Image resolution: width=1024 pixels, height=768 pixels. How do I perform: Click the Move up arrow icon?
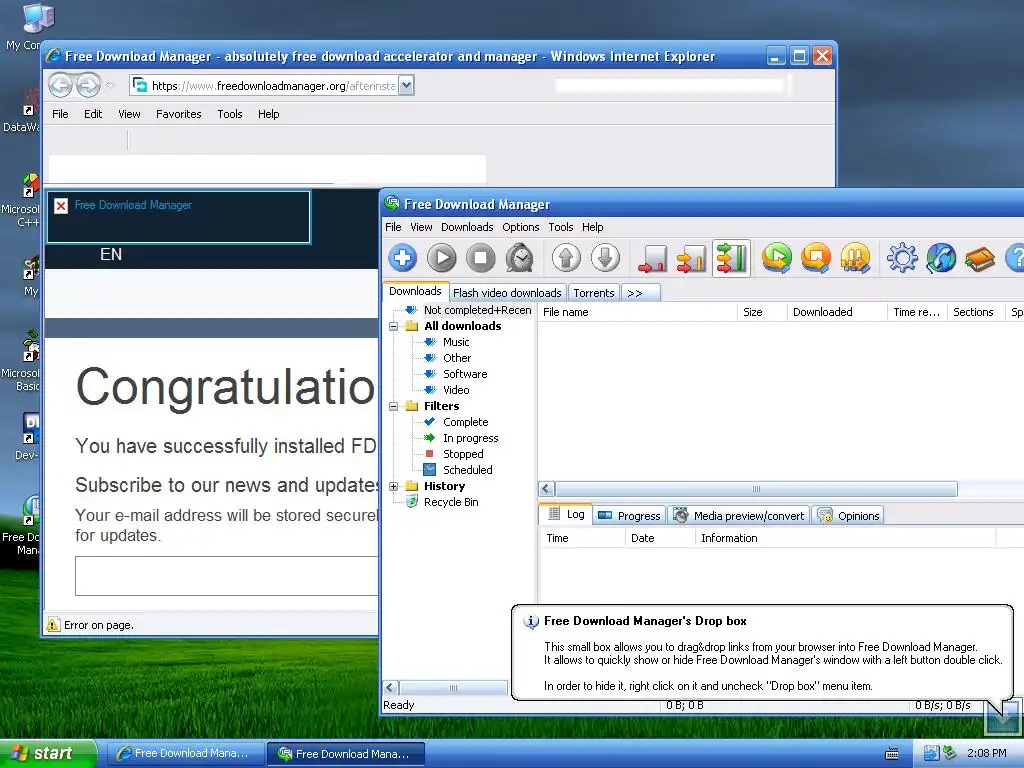click(566, 258)
